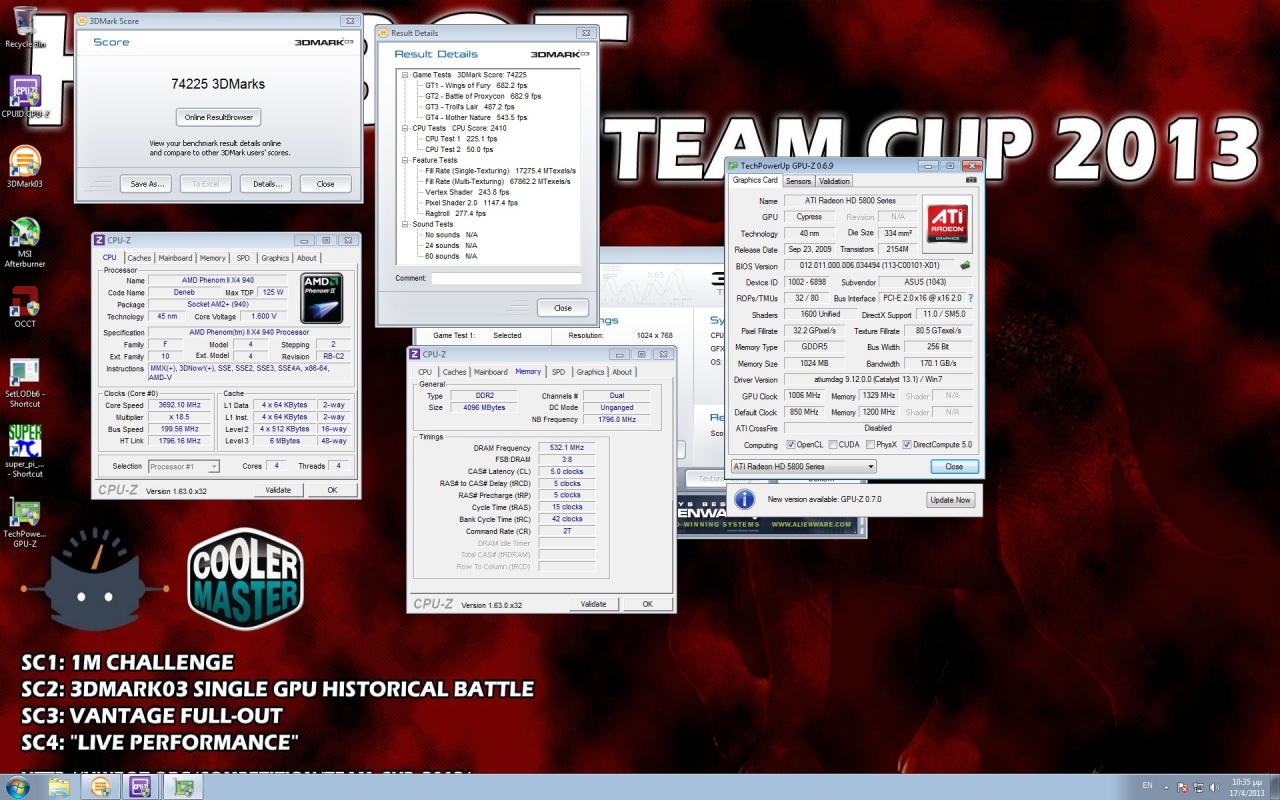The height and width of the screenshot is (800, 1280).
Task: Collapse the CPU Tests tree node
Action: [405, 128]
